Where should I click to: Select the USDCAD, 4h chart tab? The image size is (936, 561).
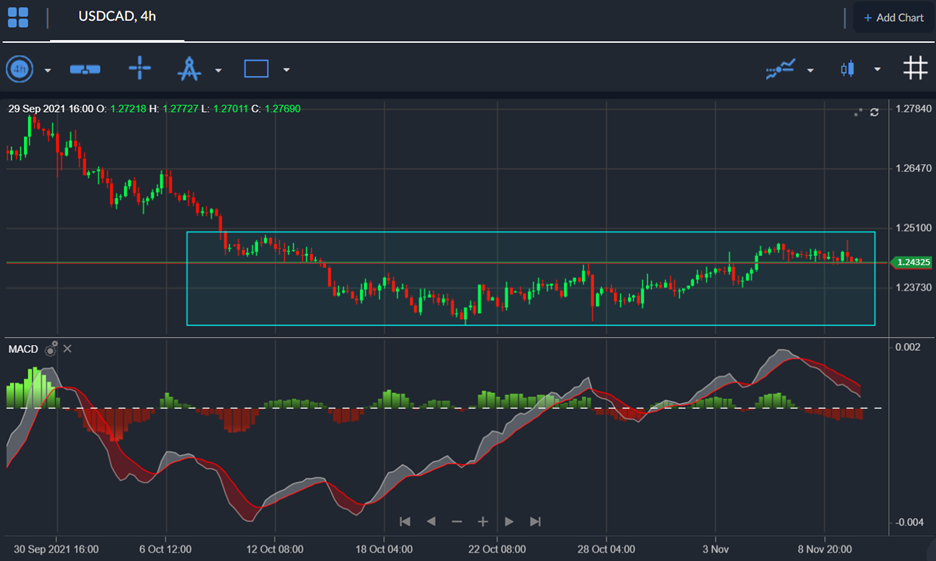(x=117, y=17)
